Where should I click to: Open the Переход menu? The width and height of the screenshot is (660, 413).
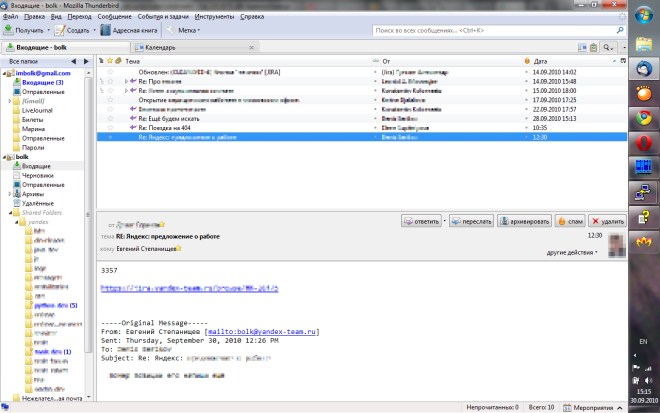pyautogui.click(x=79, y=17)
